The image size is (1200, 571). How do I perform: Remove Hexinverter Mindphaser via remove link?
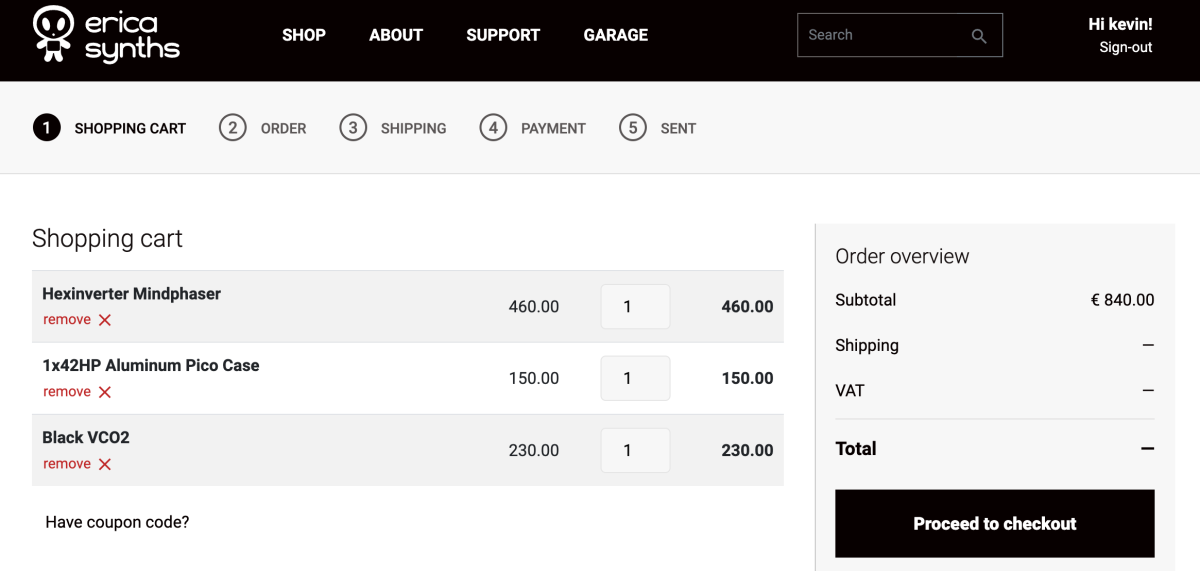(67, 320)
